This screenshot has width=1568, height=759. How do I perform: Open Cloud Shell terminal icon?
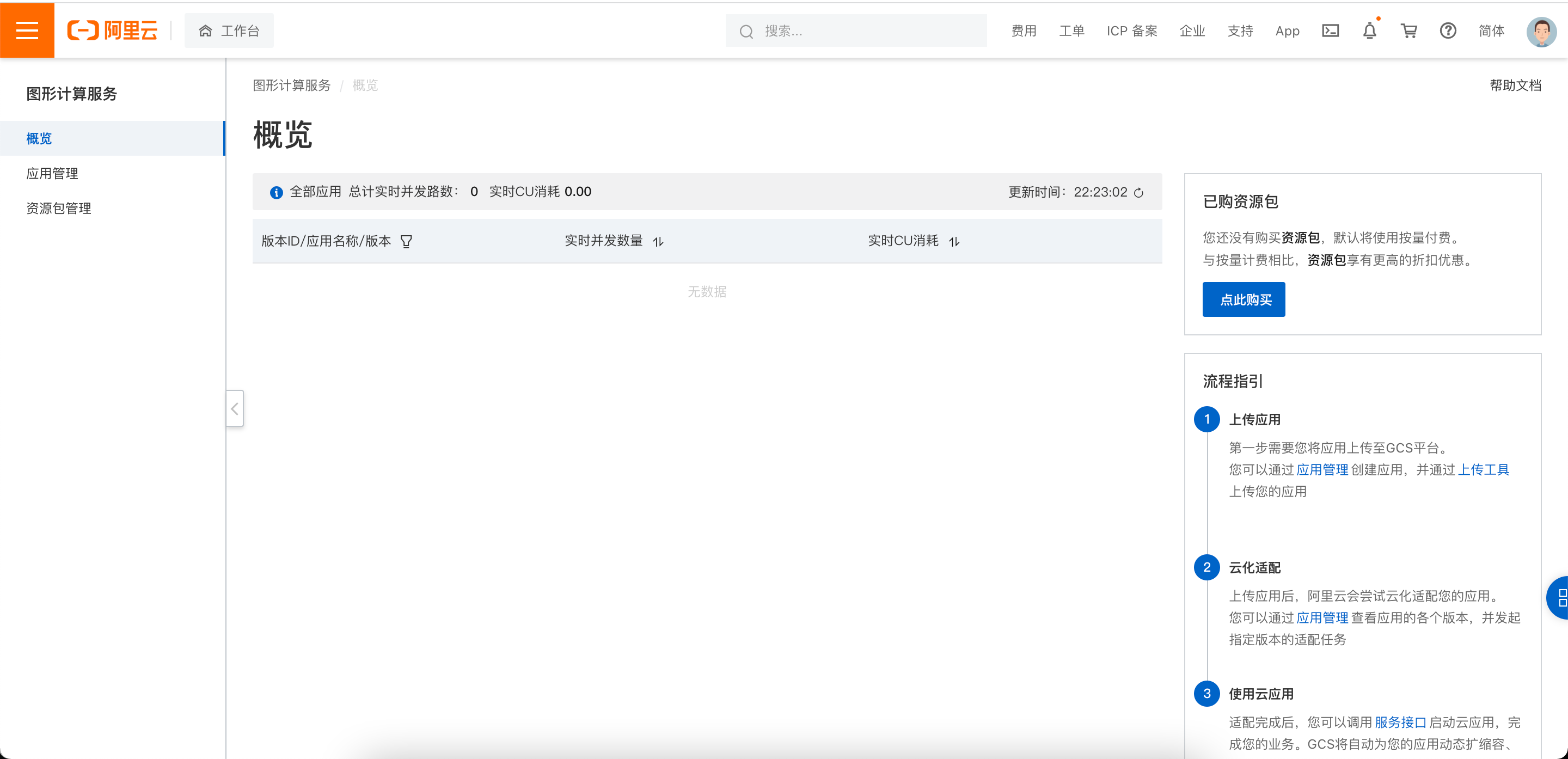point(1330,30)
